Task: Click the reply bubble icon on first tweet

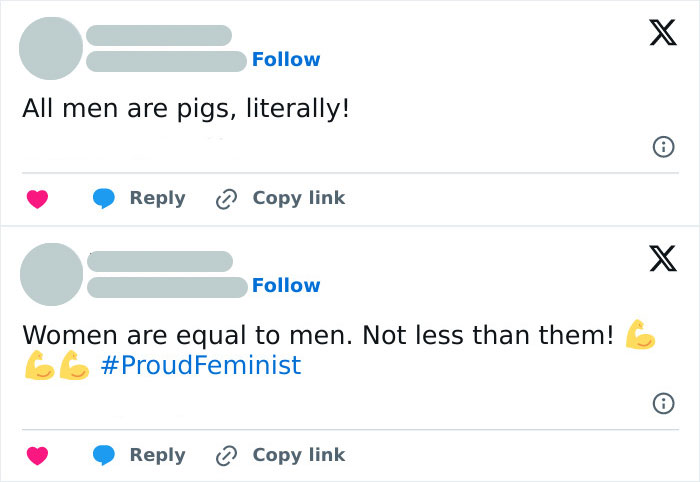Action: click(104, 199)
